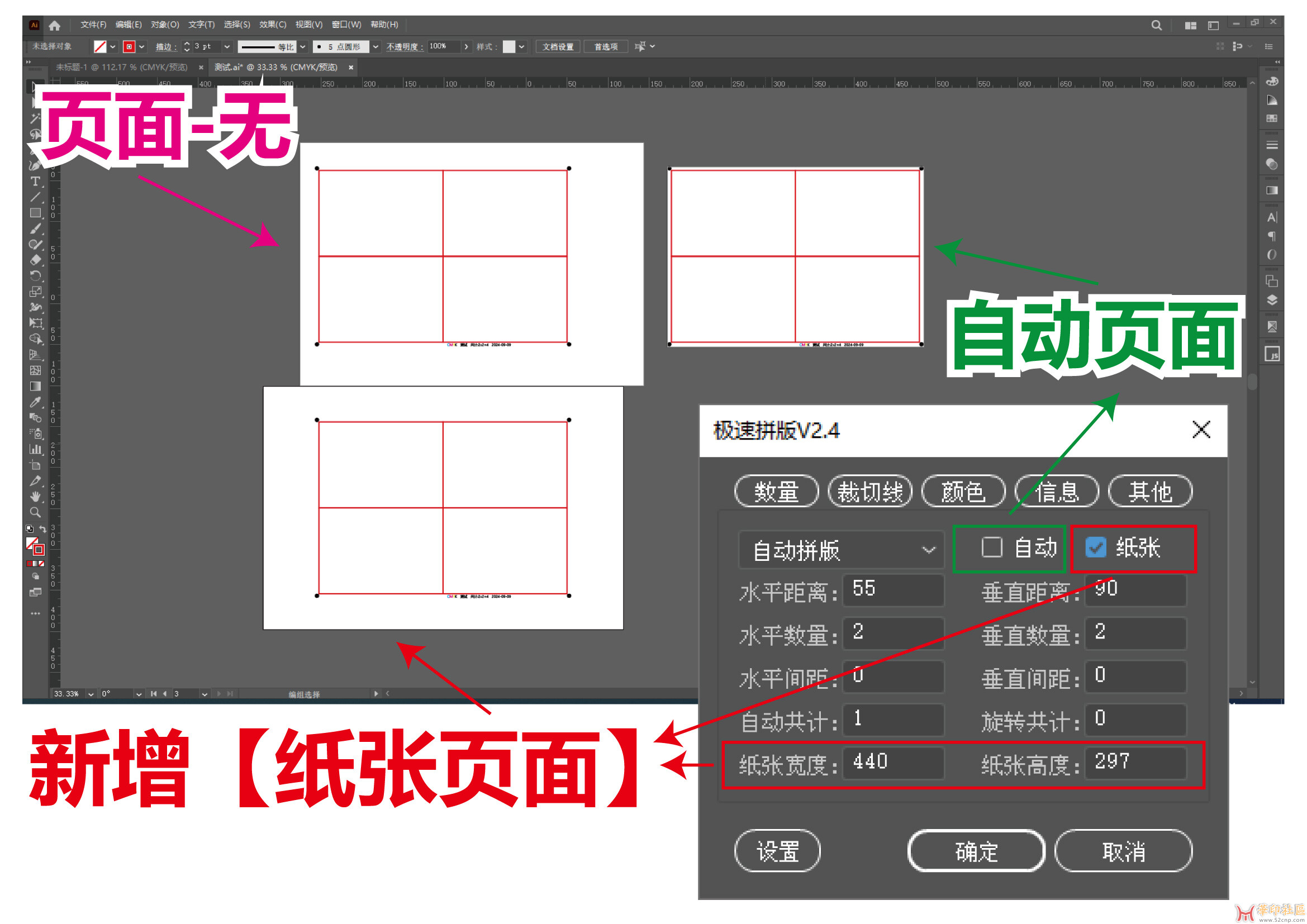The image size is (1307, 924).
Task: Uncheck the 纸张 checkbox
Action: tap(1096, 548)
